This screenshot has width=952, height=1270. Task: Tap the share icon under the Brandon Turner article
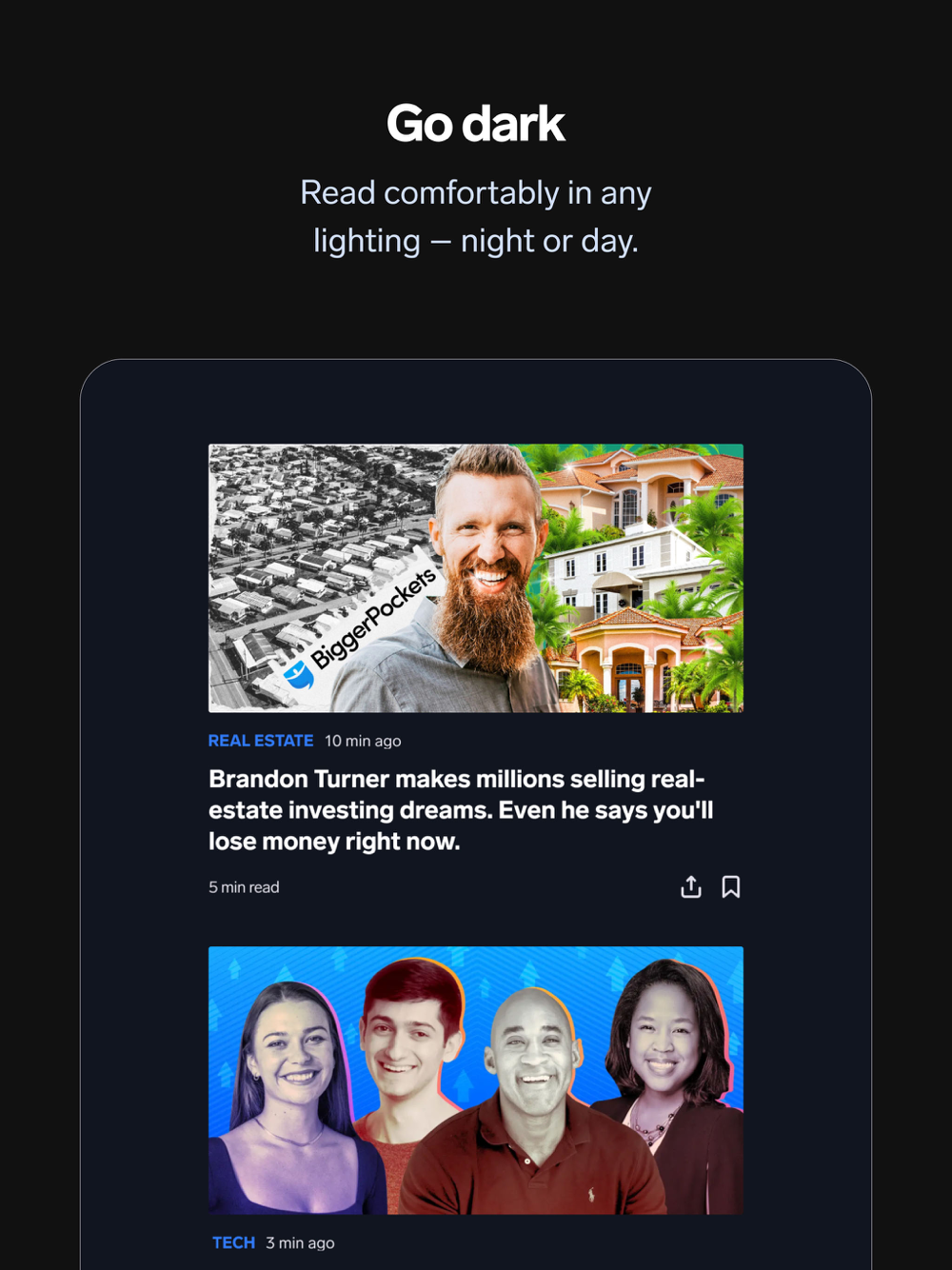[x=691, y=886]
